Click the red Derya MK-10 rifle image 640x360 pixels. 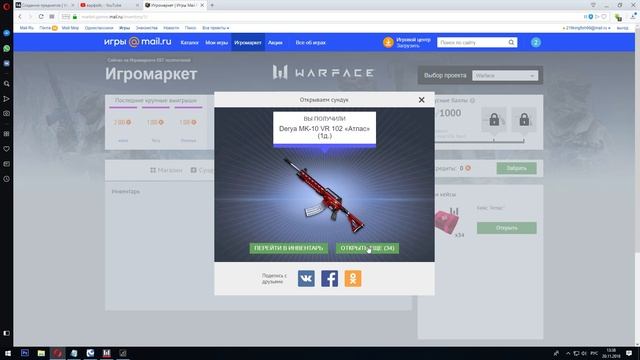324,196
